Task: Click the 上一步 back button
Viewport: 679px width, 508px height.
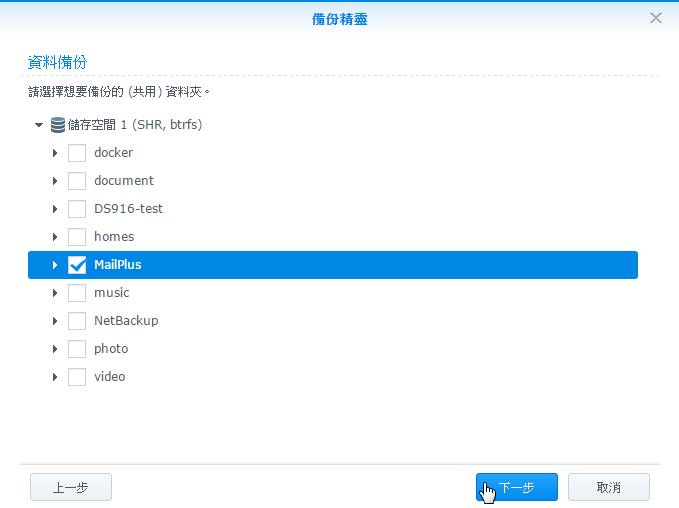Action: (x=71, y=487)
